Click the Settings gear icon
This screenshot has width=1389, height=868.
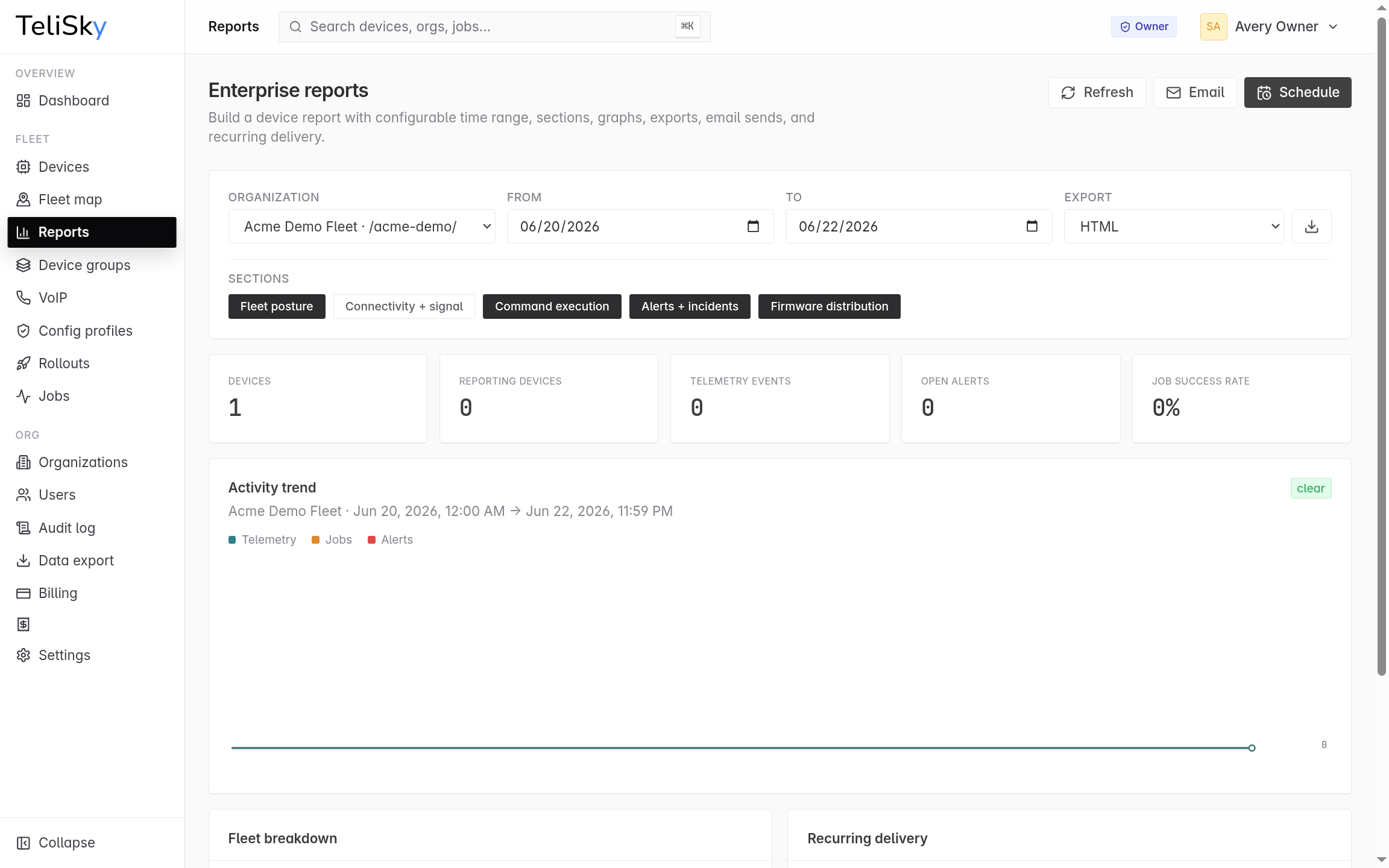click(x=24, y=655)
